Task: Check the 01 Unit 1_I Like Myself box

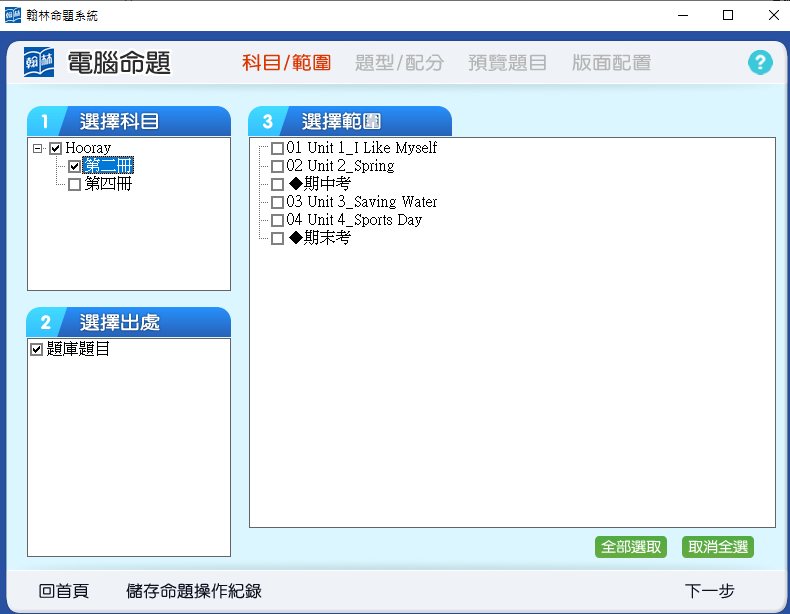Action: pyautogui.click(x=277, y=148)
